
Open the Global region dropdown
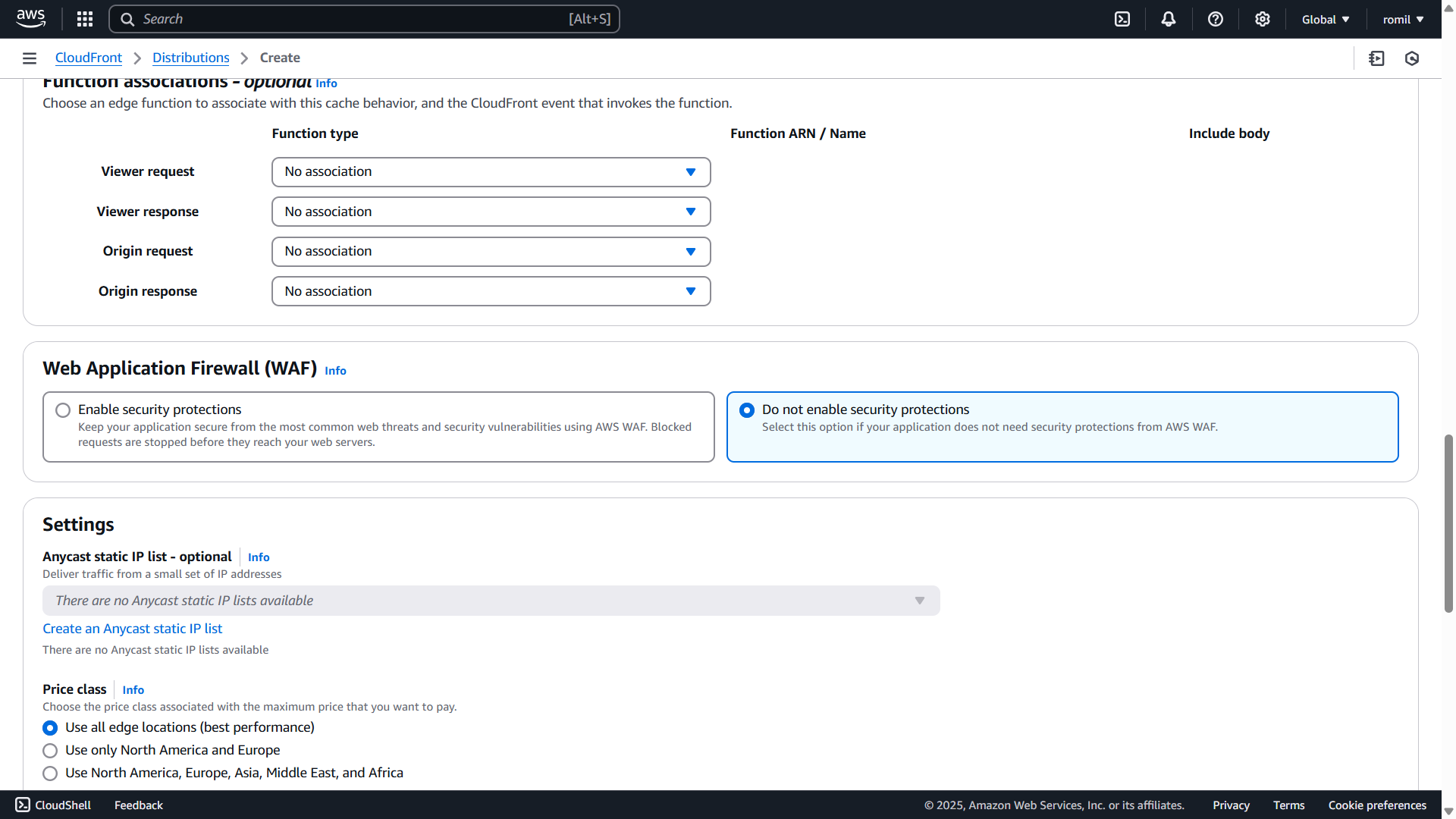pyautogui.click(x=1326, y=19)
